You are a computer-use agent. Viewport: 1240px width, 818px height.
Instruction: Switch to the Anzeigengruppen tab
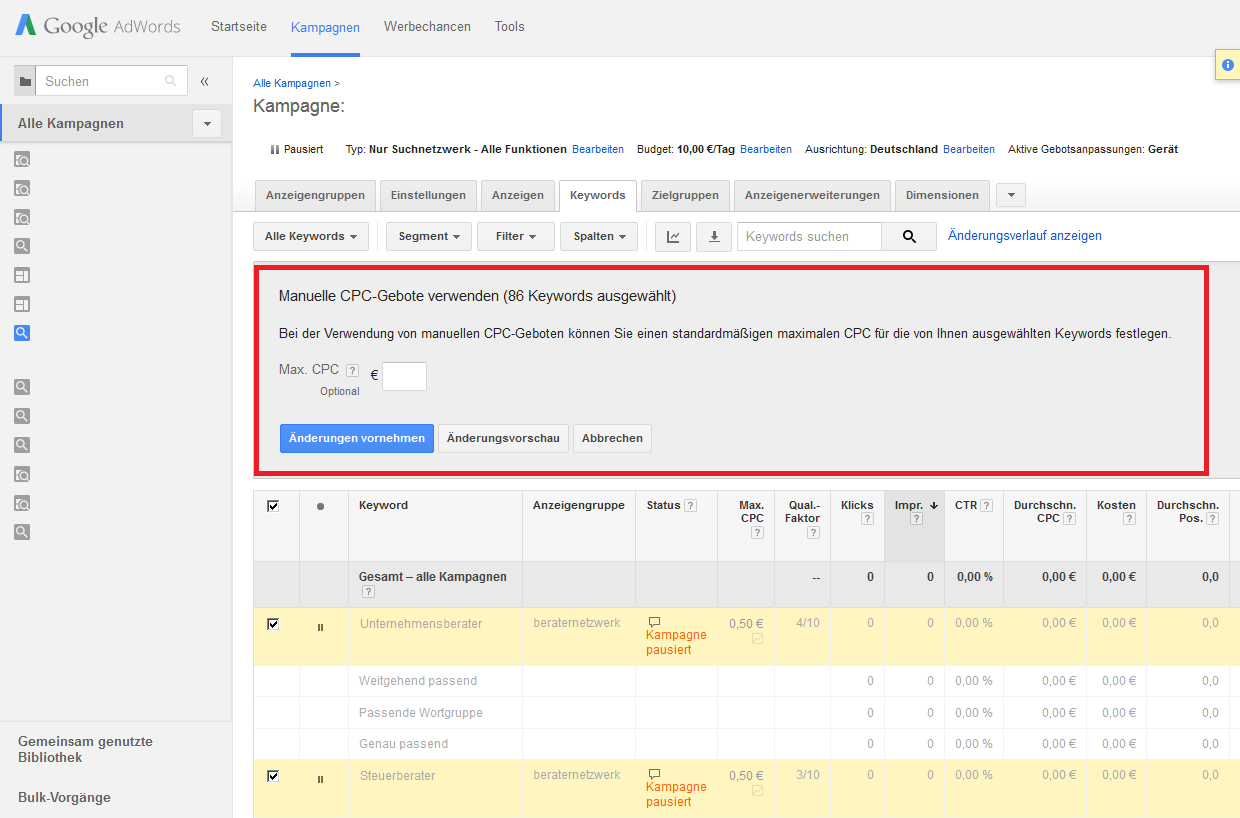316,195
